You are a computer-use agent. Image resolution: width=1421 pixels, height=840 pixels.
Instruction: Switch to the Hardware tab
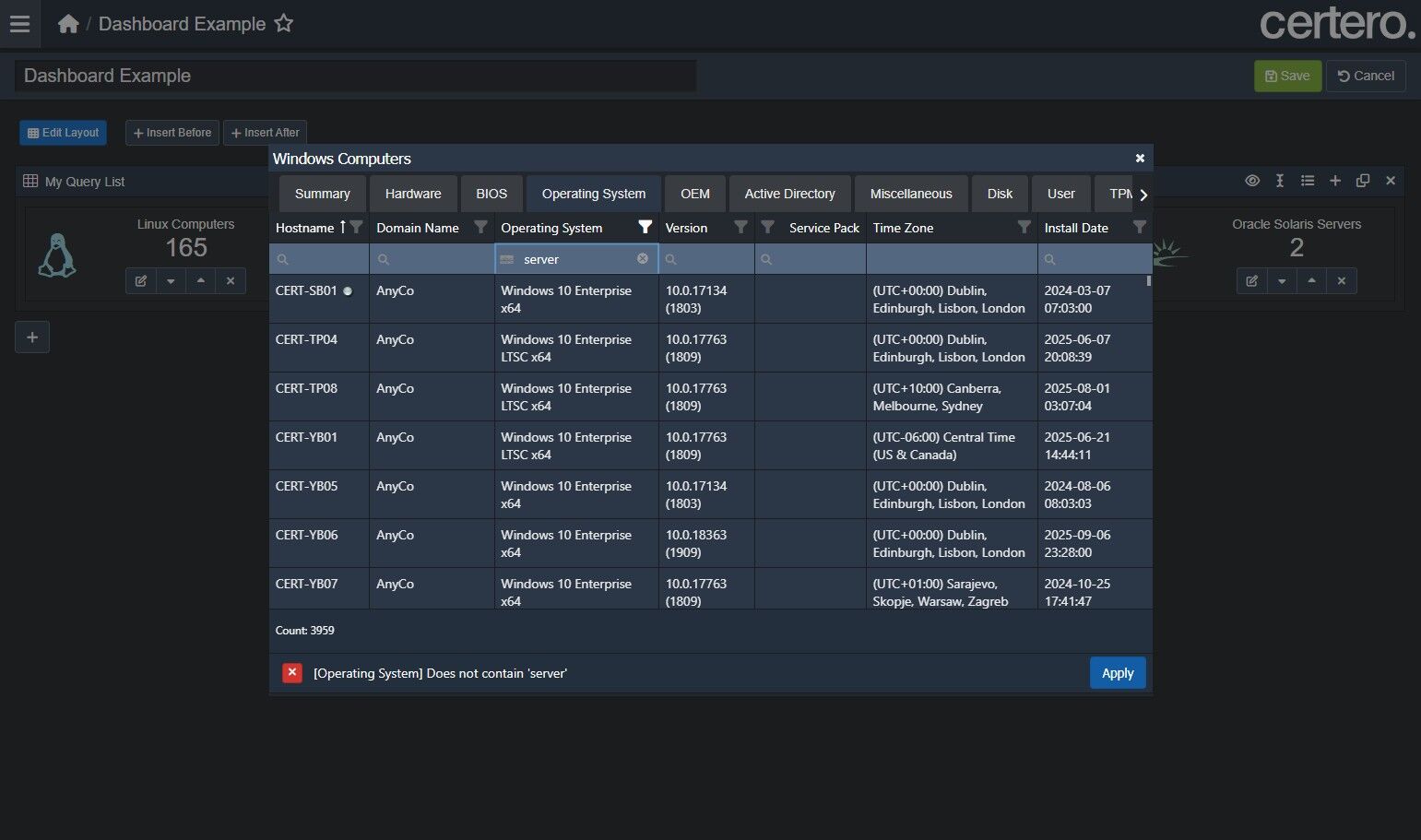[x=413, y=194]
